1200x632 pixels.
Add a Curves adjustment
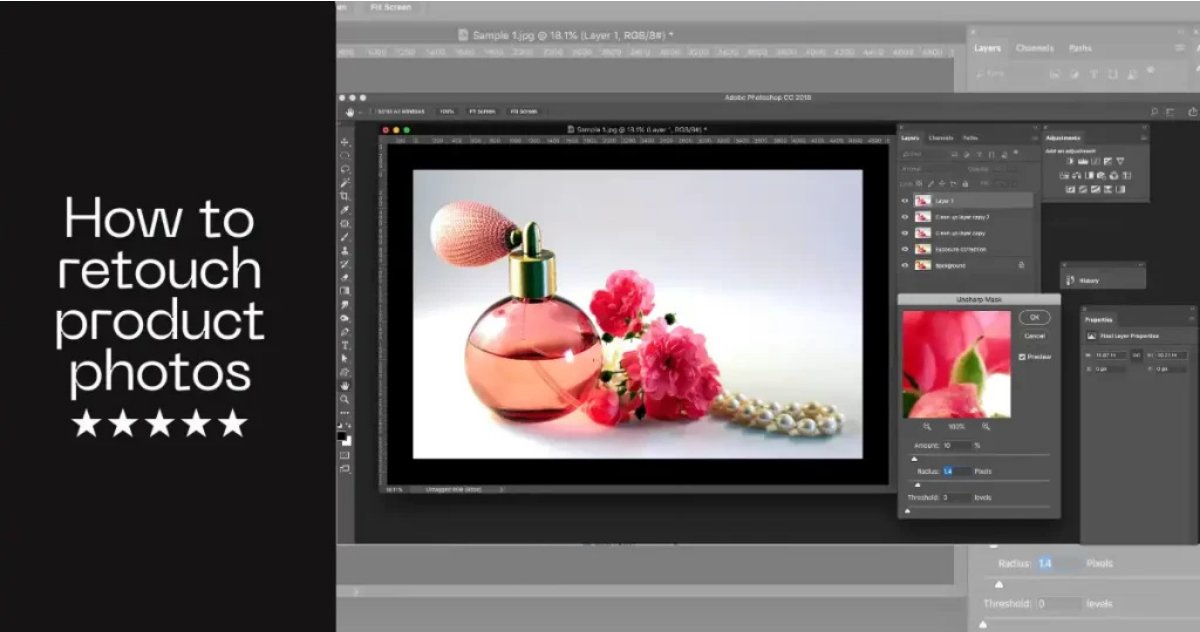point(1095,161)
